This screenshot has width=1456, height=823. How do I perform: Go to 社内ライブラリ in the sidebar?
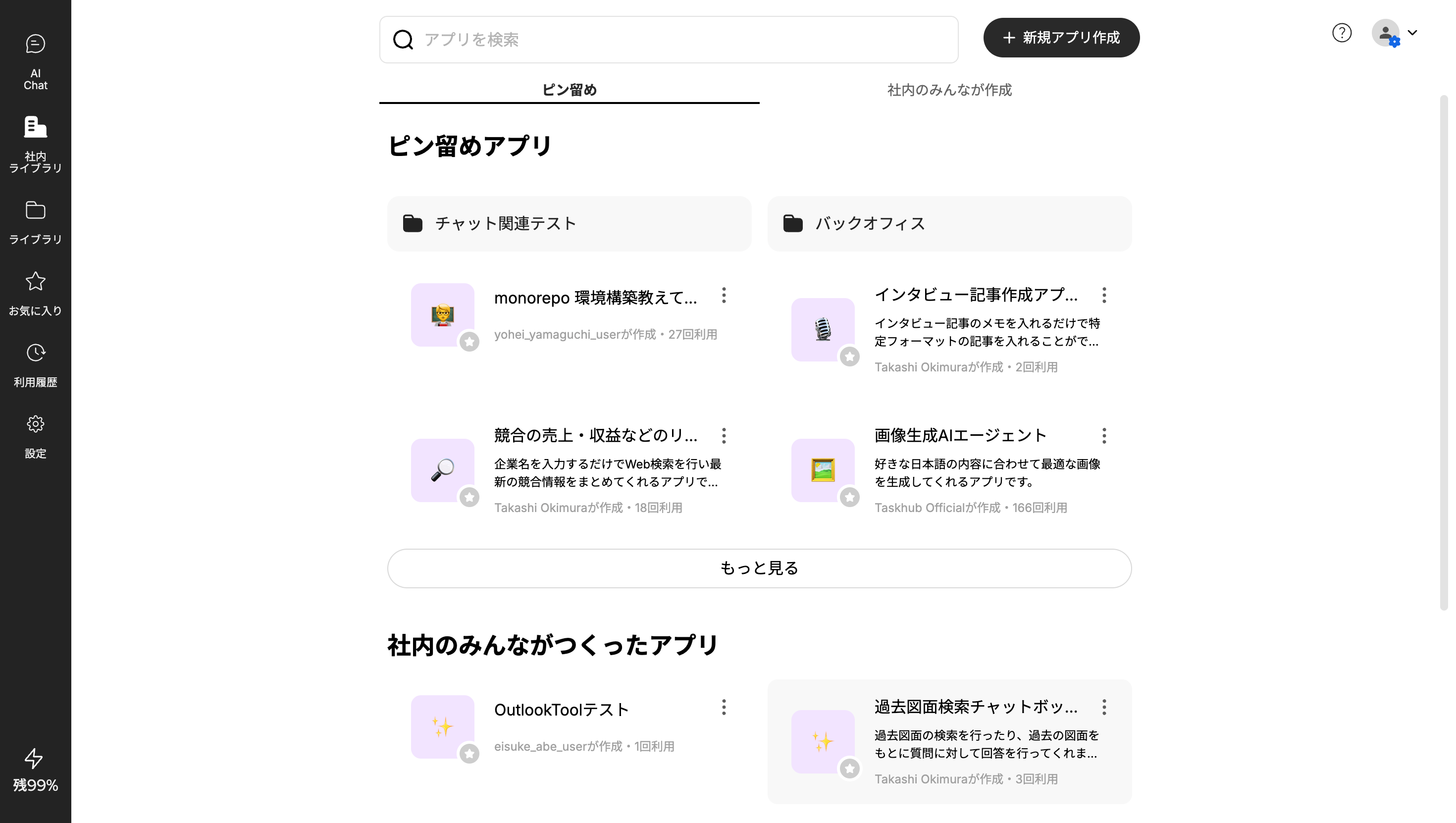click(35, 144)
